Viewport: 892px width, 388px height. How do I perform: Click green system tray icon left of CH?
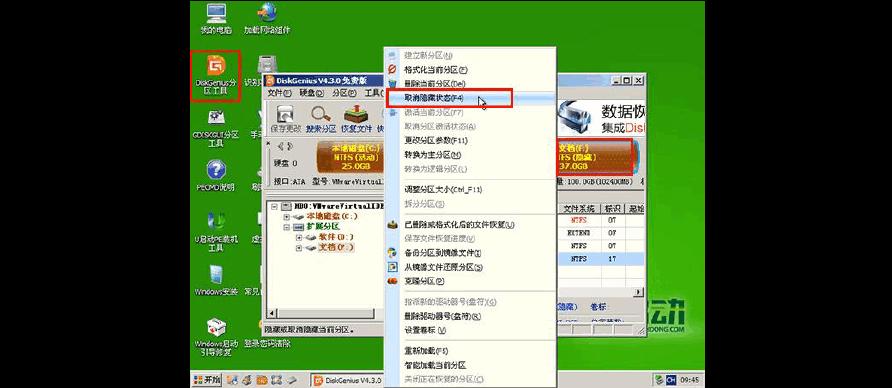[x=658, y=379]
